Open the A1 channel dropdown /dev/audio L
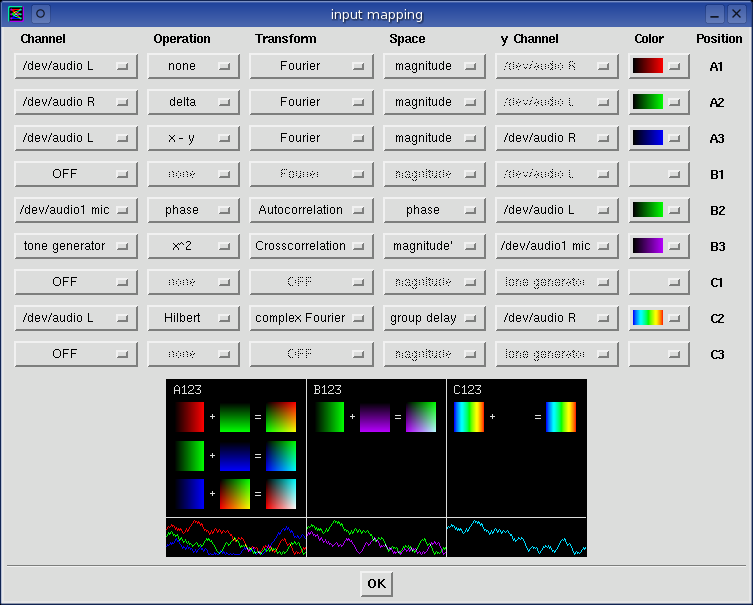 coord(76,66)
